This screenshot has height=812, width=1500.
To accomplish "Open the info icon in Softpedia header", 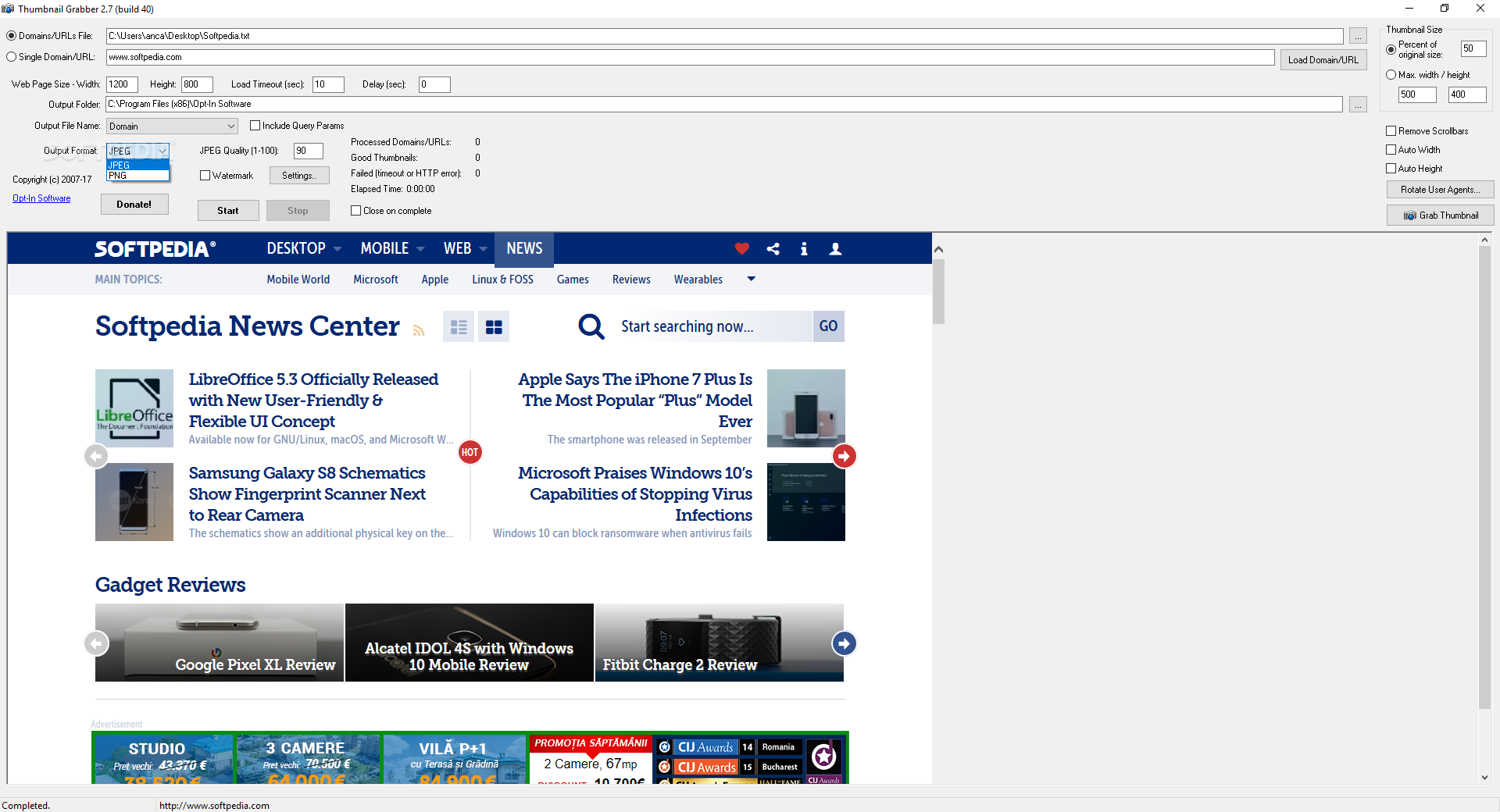I will tap(804, 248).
